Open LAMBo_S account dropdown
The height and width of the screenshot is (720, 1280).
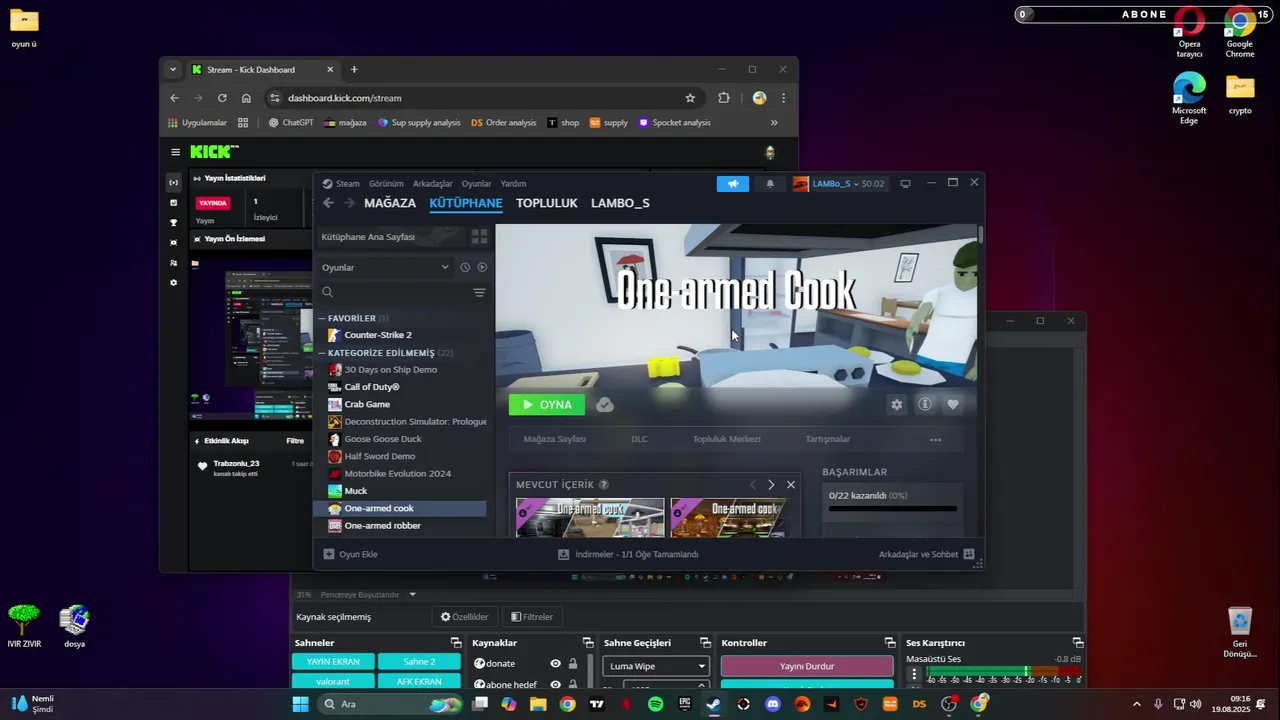pyautogui.click(x=838, y=184)
